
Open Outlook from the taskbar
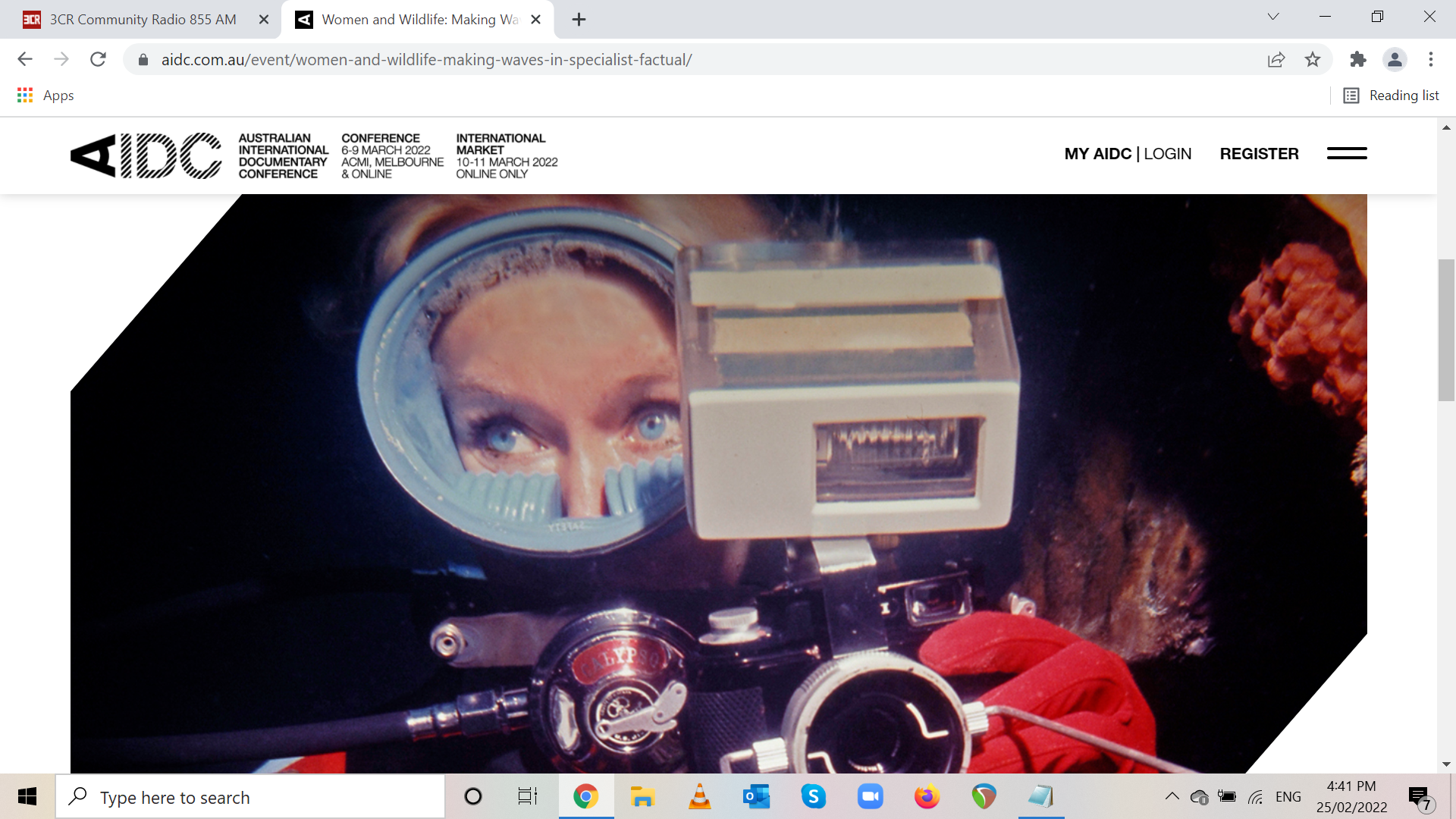(x=756, y=796)
